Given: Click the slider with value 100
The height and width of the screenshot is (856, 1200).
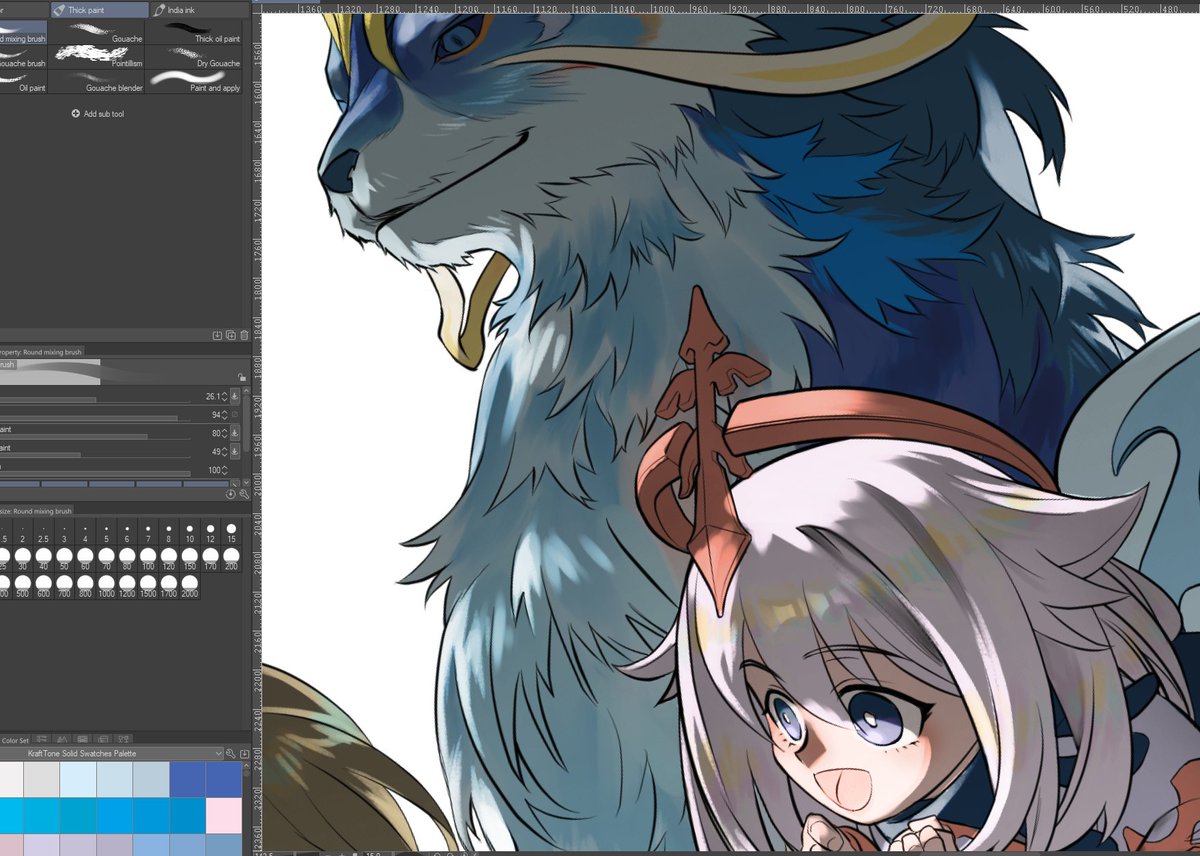Looking at the screenshot, I should click(x=95, y=473).
